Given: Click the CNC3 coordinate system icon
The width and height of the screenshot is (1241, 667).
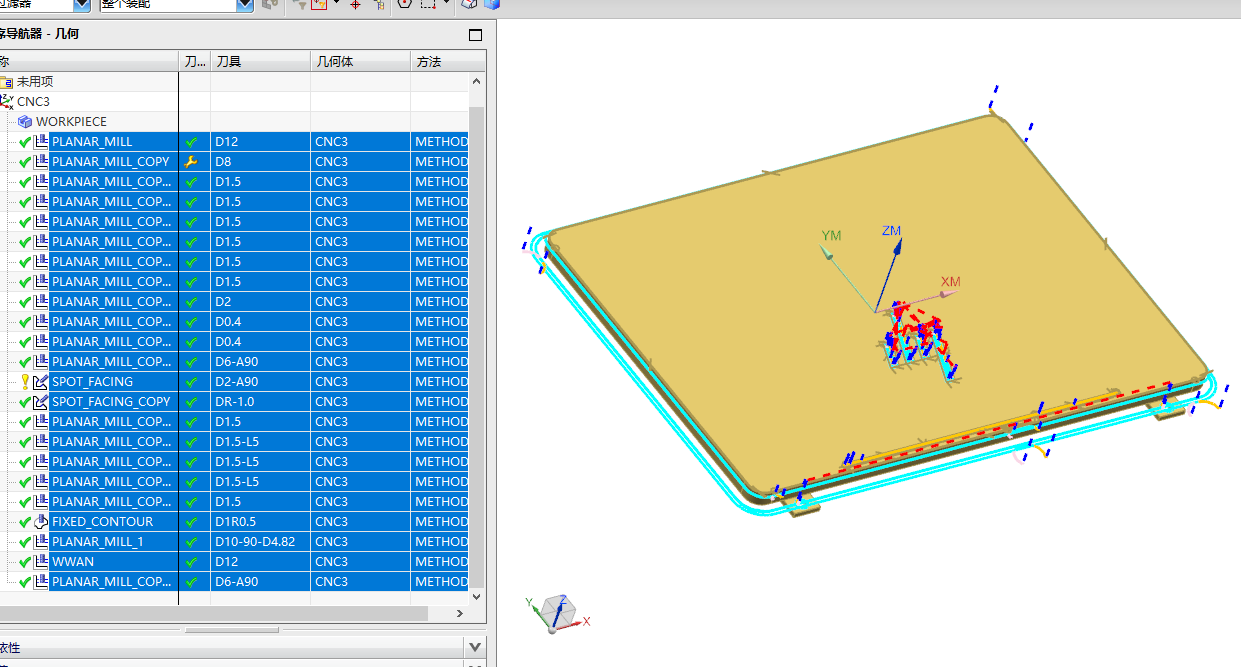Looking at the screenshot, I should pyautogui.click(x=7, y=102).
